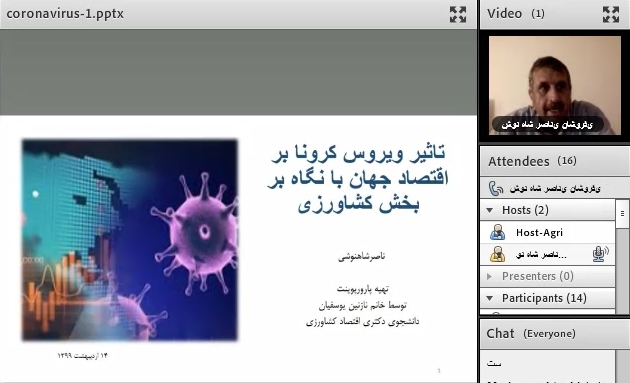Click the slide line دانشجوی دکتری اقتصاد کشاورزی
Viewport: 630px width, 383px height.
(363, 322)
